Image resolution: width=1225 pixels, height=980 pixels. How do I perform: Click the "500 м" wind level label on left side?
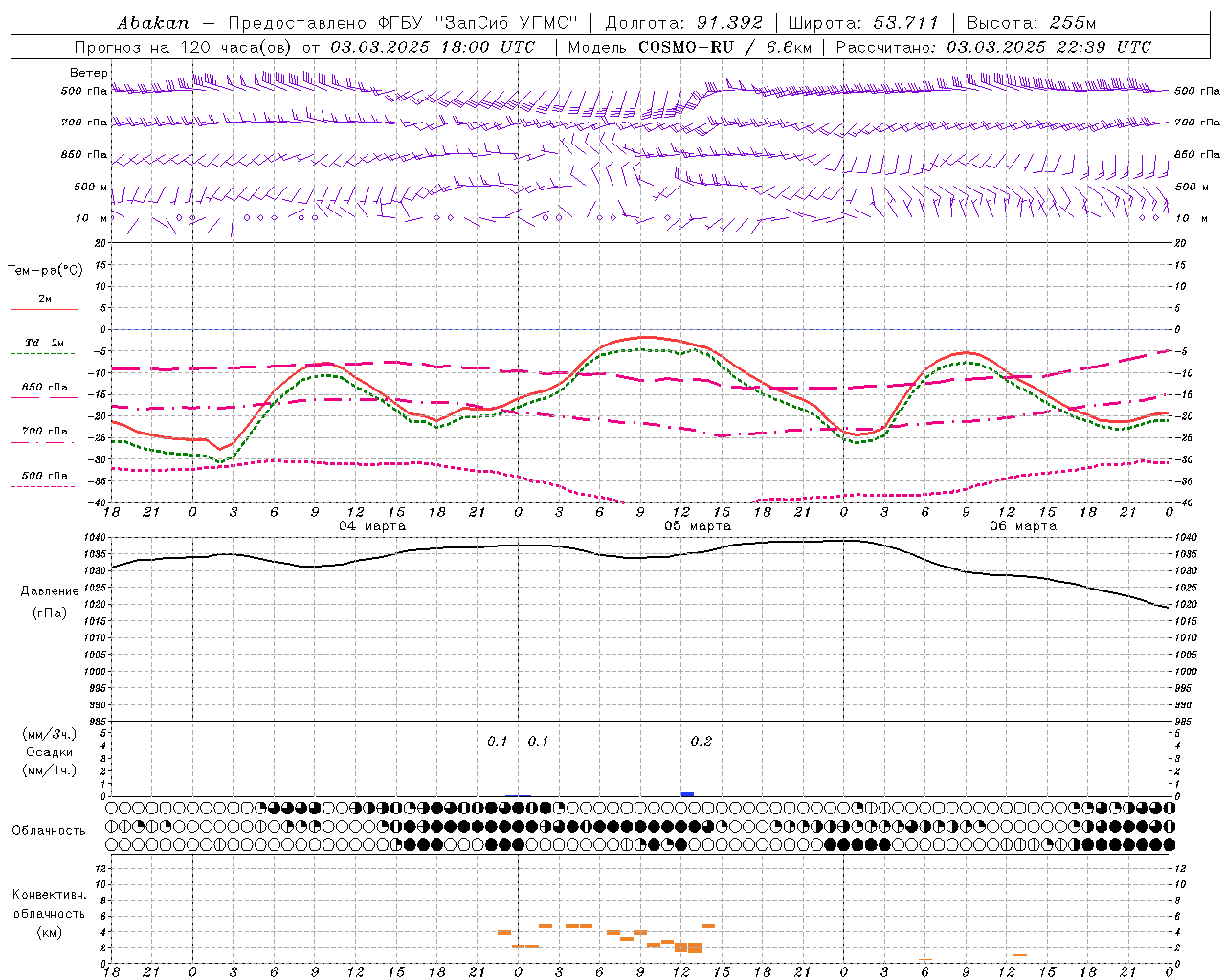click(x=91, y=187)
